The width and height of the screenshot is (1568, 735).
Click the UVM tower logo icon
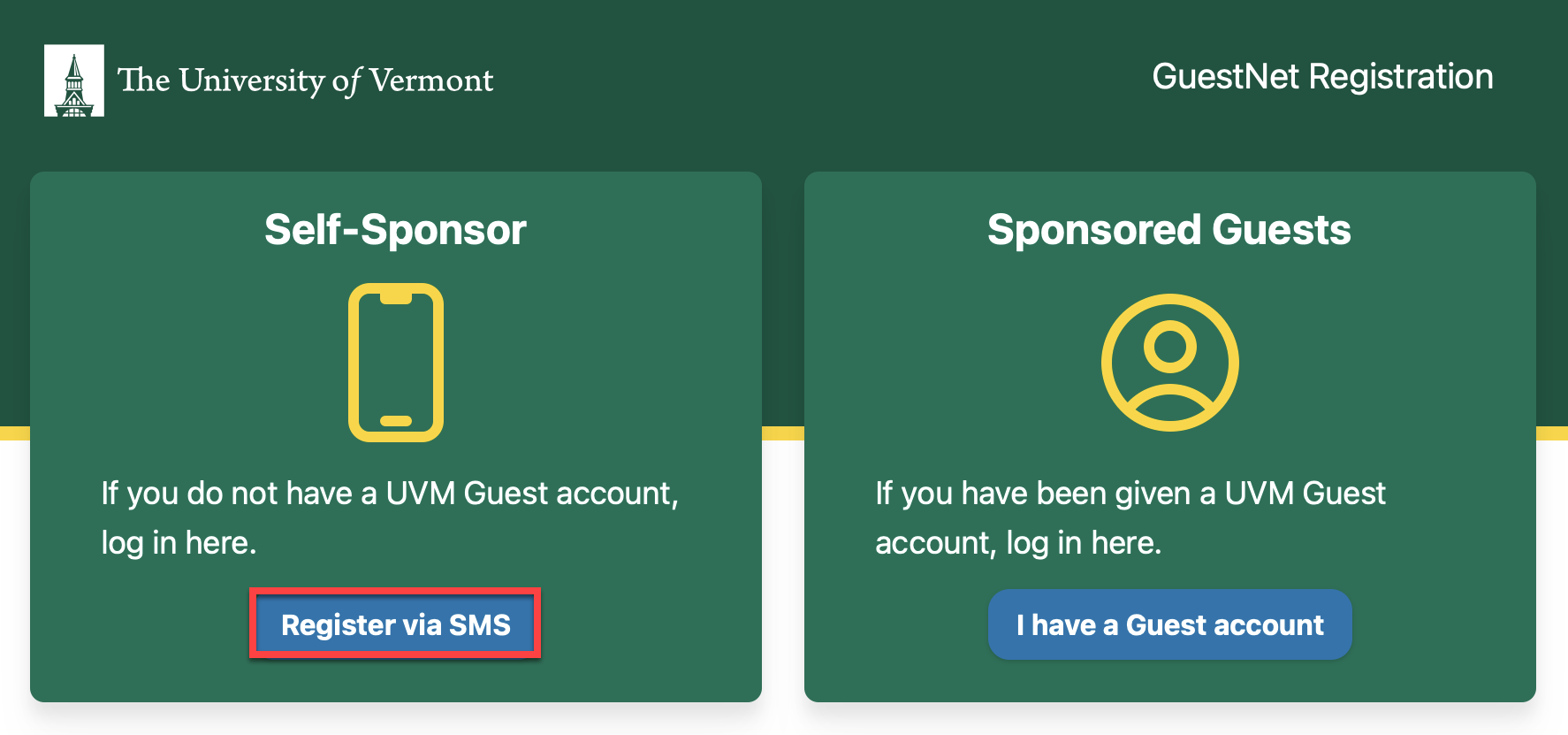click(74, 80)
